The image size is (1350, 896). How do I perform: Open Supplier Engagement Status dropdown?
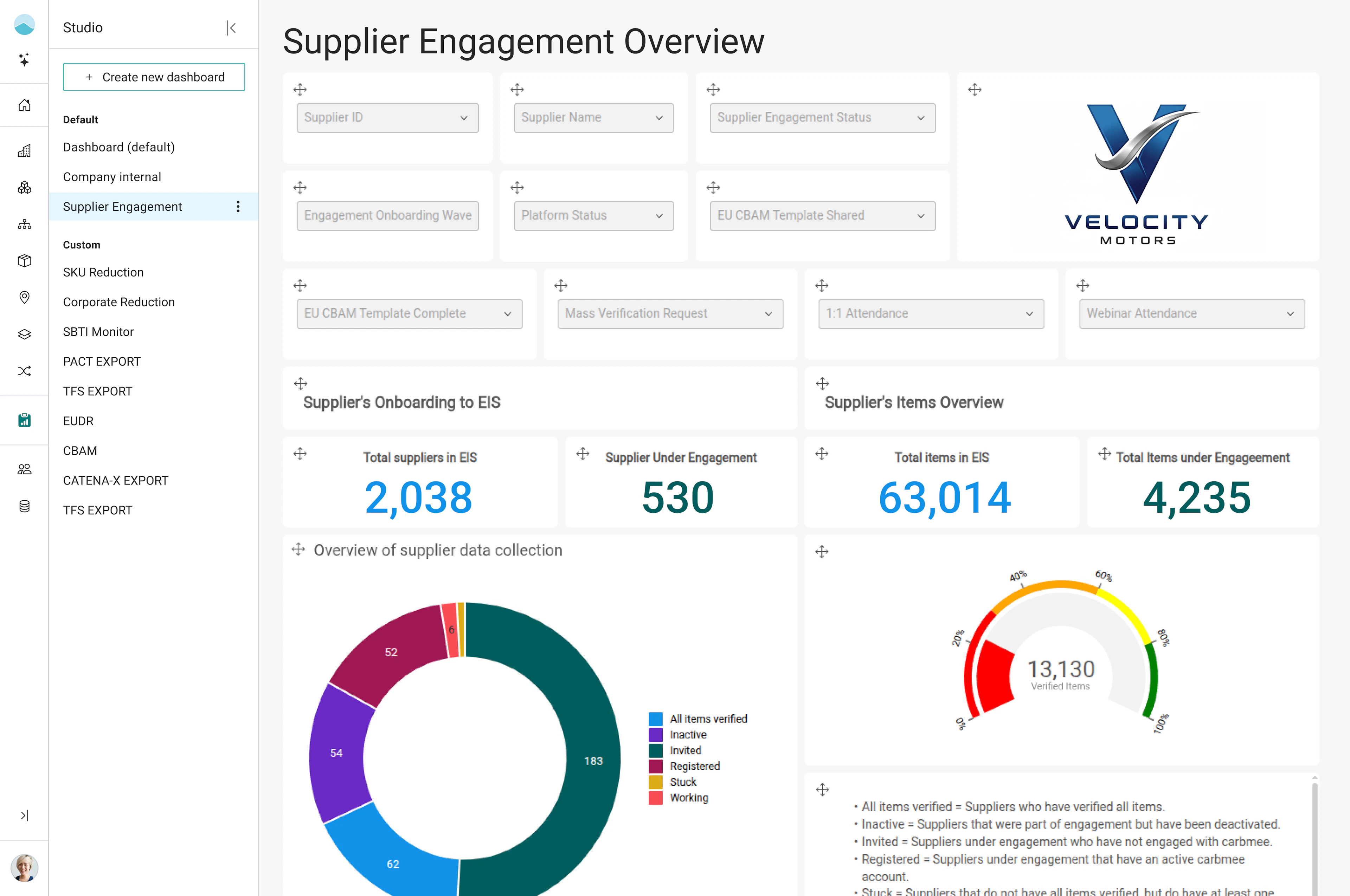(822, 118)
